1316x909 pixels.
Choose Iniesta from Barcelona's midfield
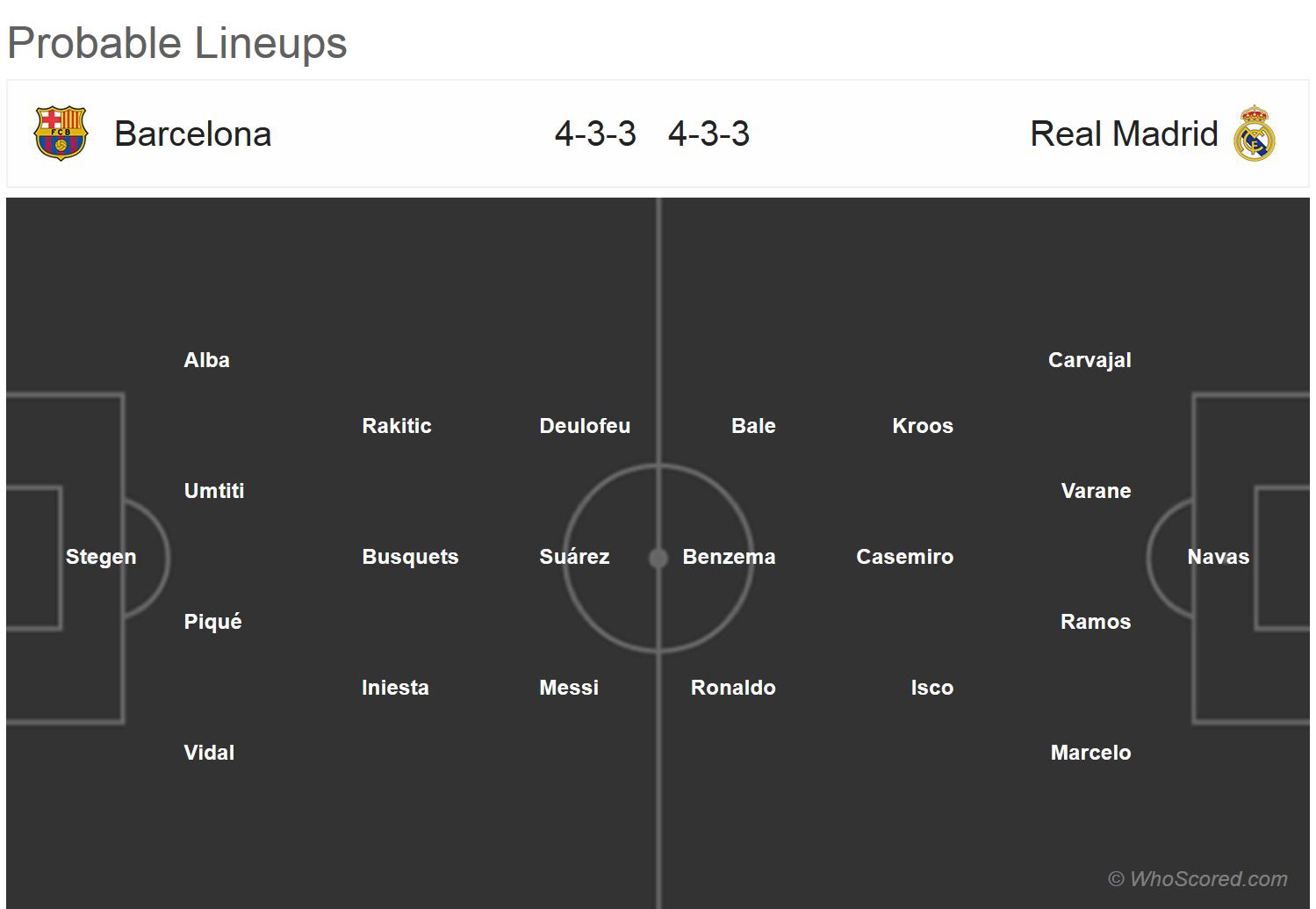395,688
